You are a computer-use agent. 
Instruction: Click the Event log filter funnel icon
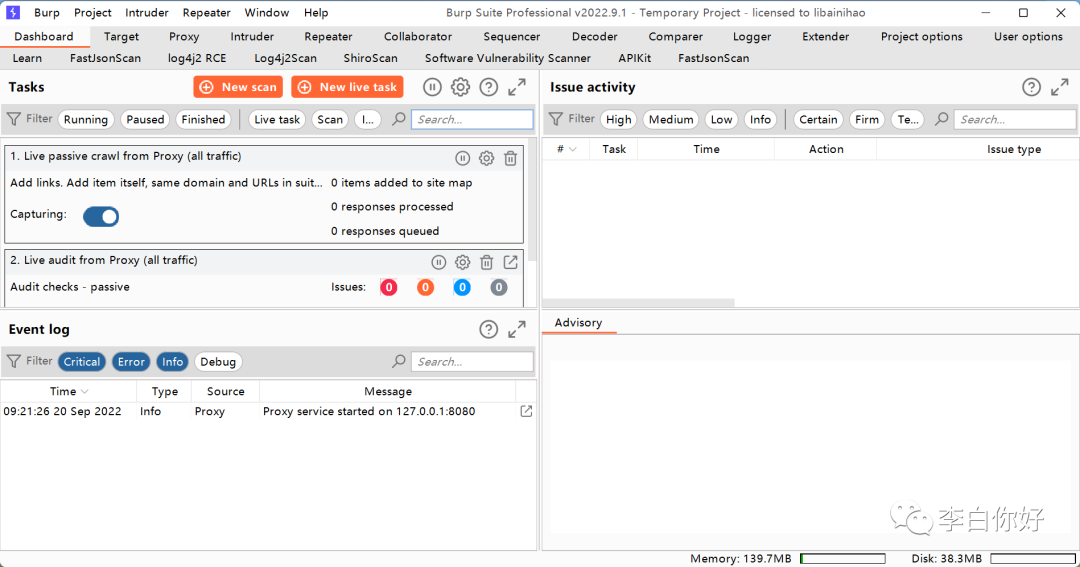pyautogui.click(x=14, y=362)
